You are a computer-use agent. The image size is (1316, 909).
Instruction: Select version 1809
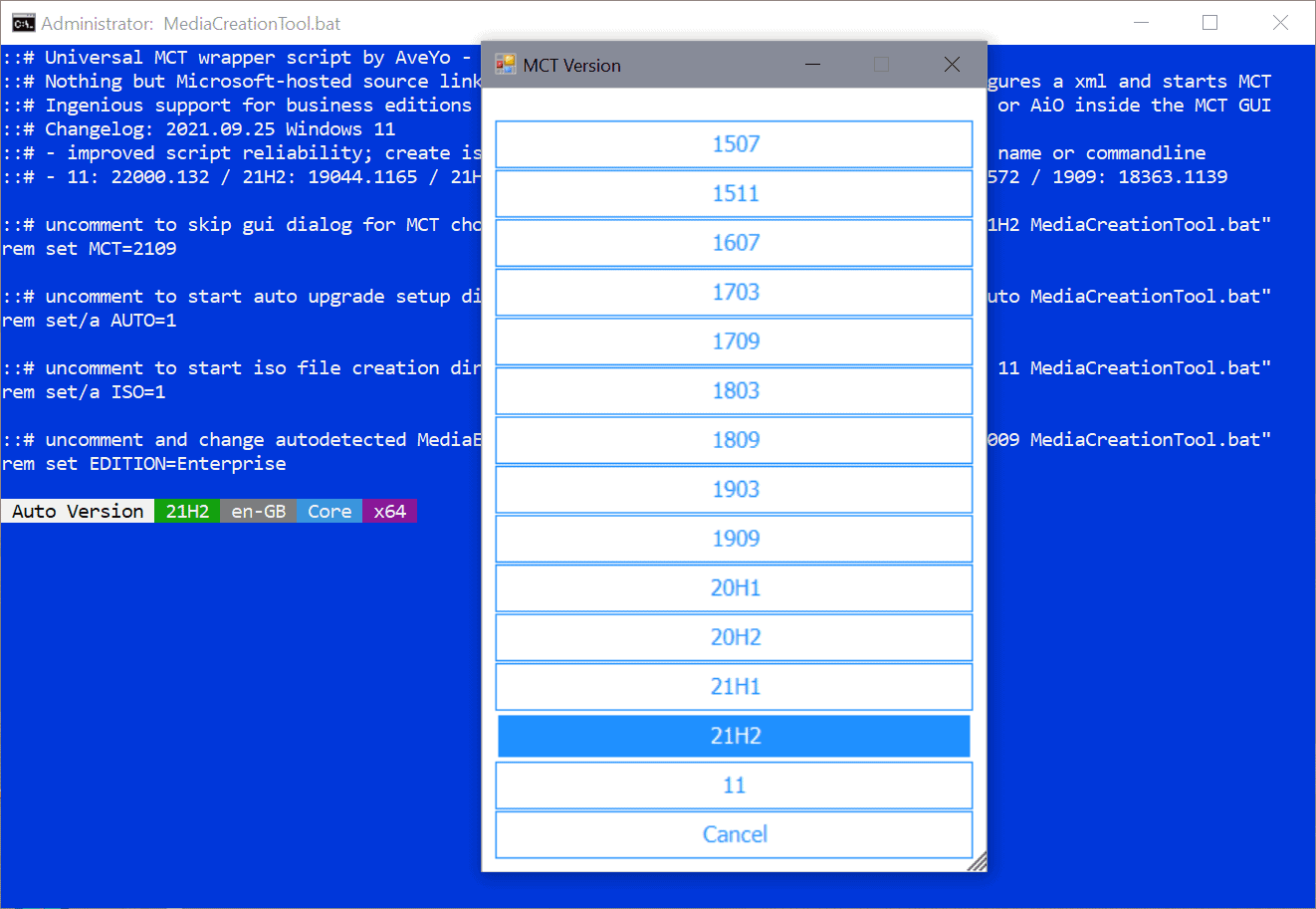point(734,440)
